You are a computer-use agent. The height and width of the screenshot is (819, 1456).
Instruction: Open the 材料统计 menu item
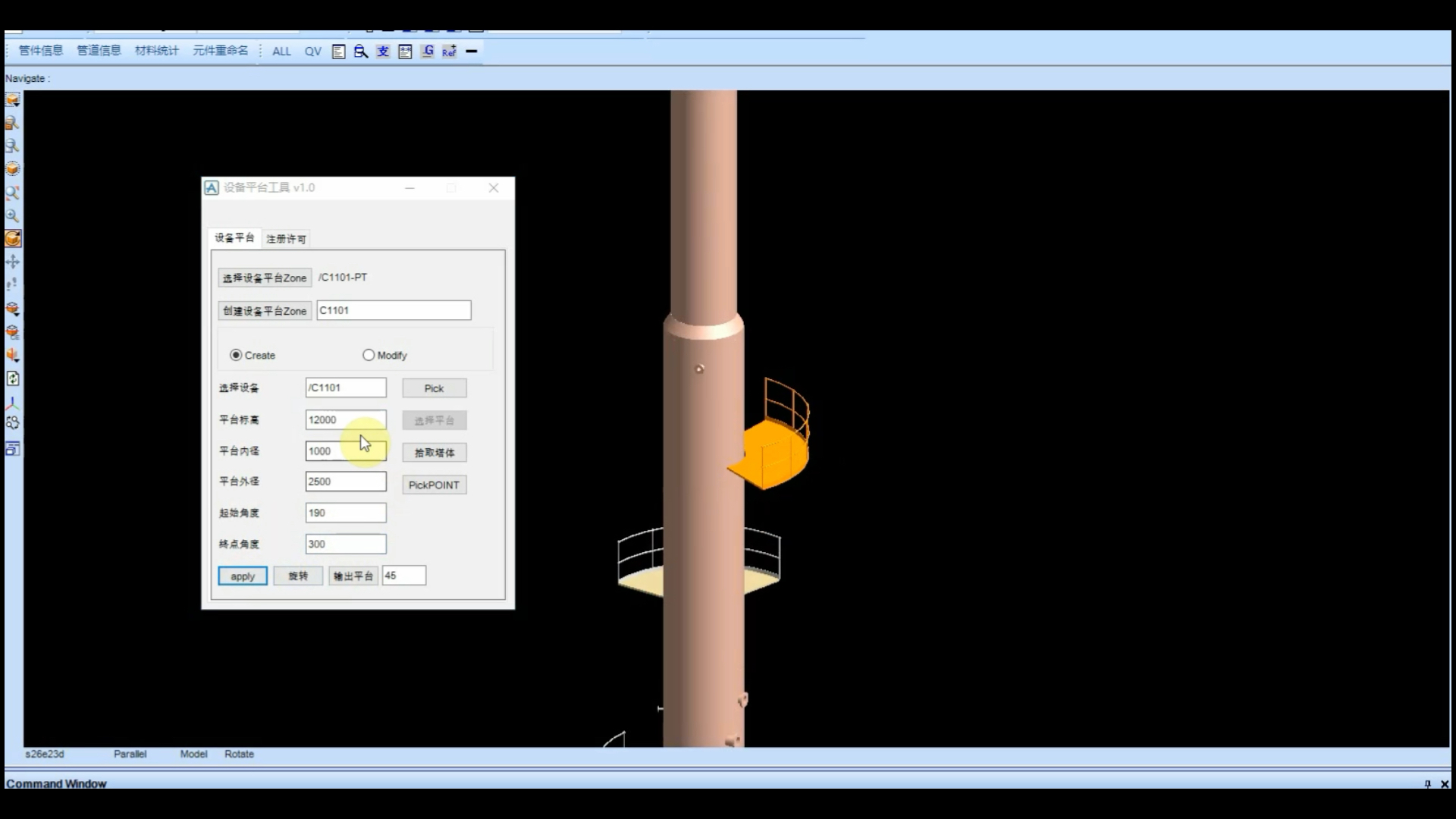156,51
